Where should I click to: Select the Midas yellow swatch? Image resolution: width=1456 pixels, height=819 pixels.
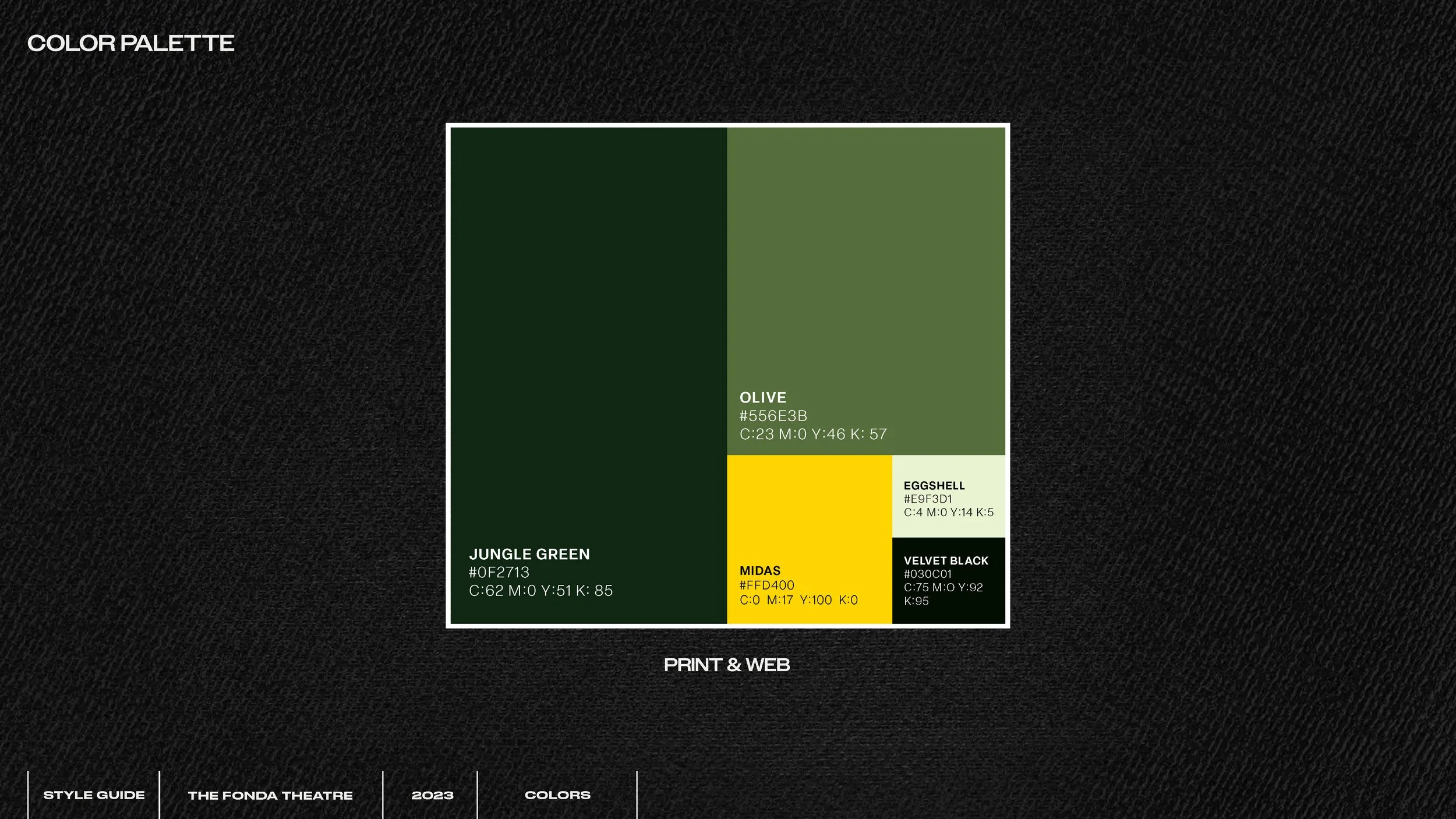[x=810, y=507]
